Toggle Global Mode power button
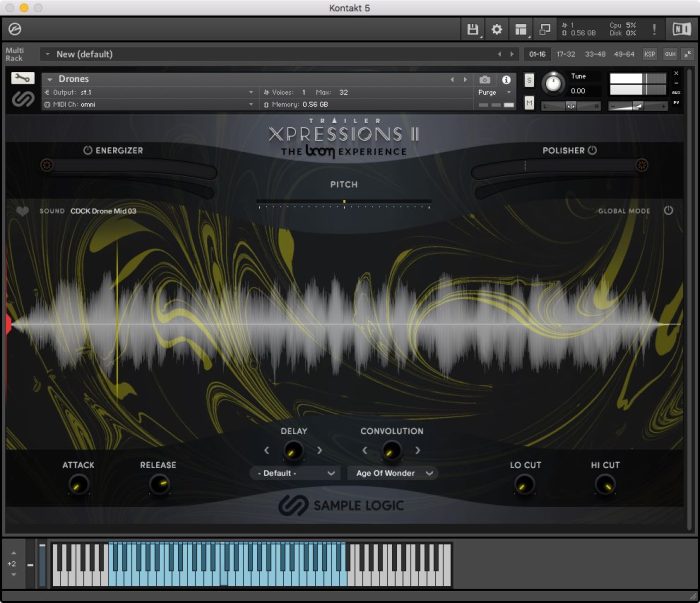 (x=668, y=210)
